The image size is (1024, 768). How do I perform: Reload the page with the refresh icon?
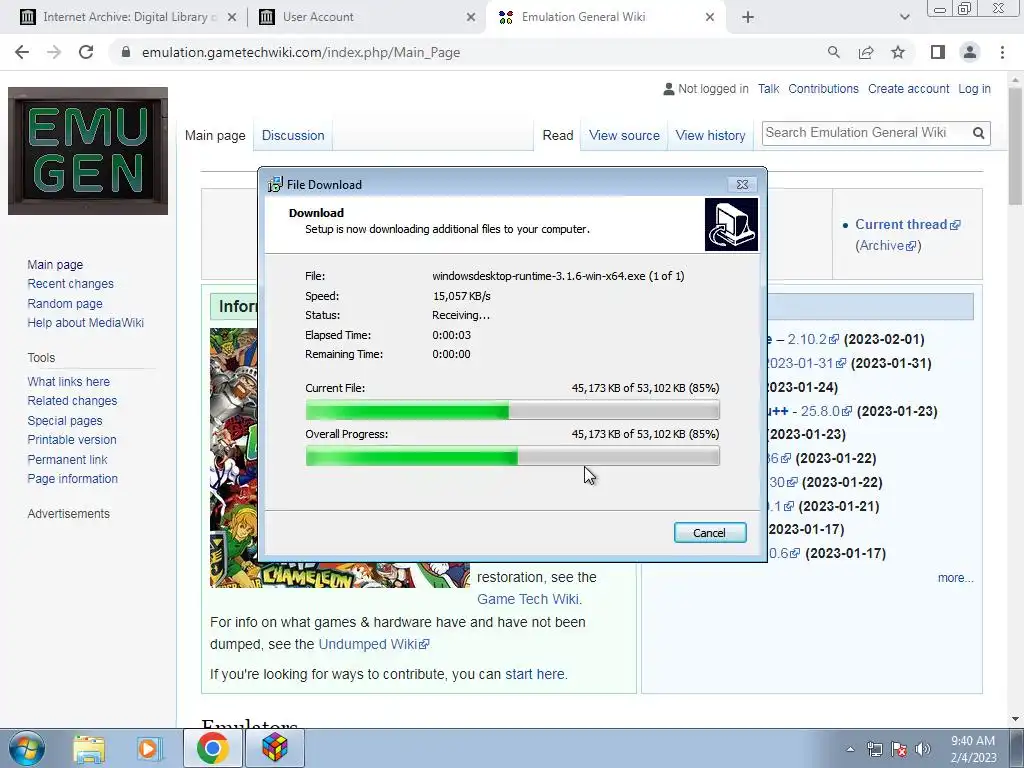click(86, 52)
